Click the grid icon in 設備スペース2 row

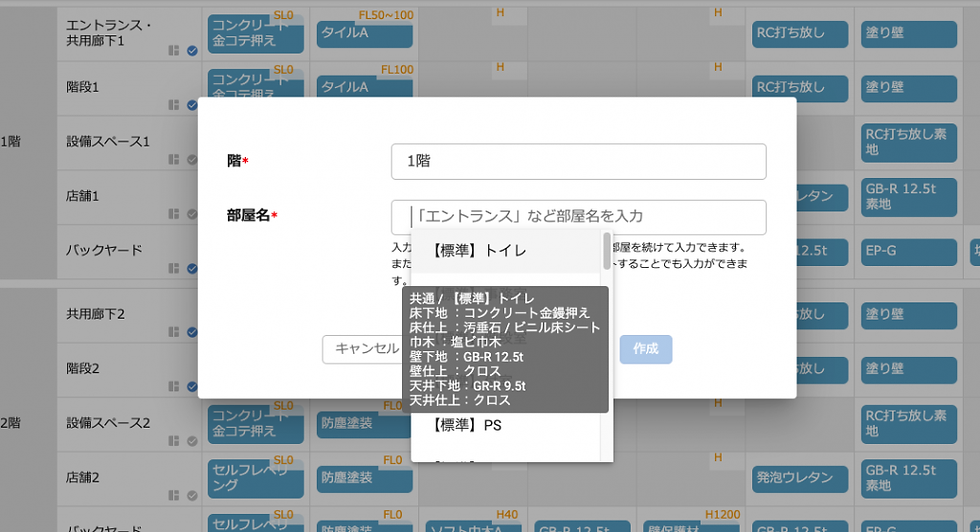click(174, 441)
